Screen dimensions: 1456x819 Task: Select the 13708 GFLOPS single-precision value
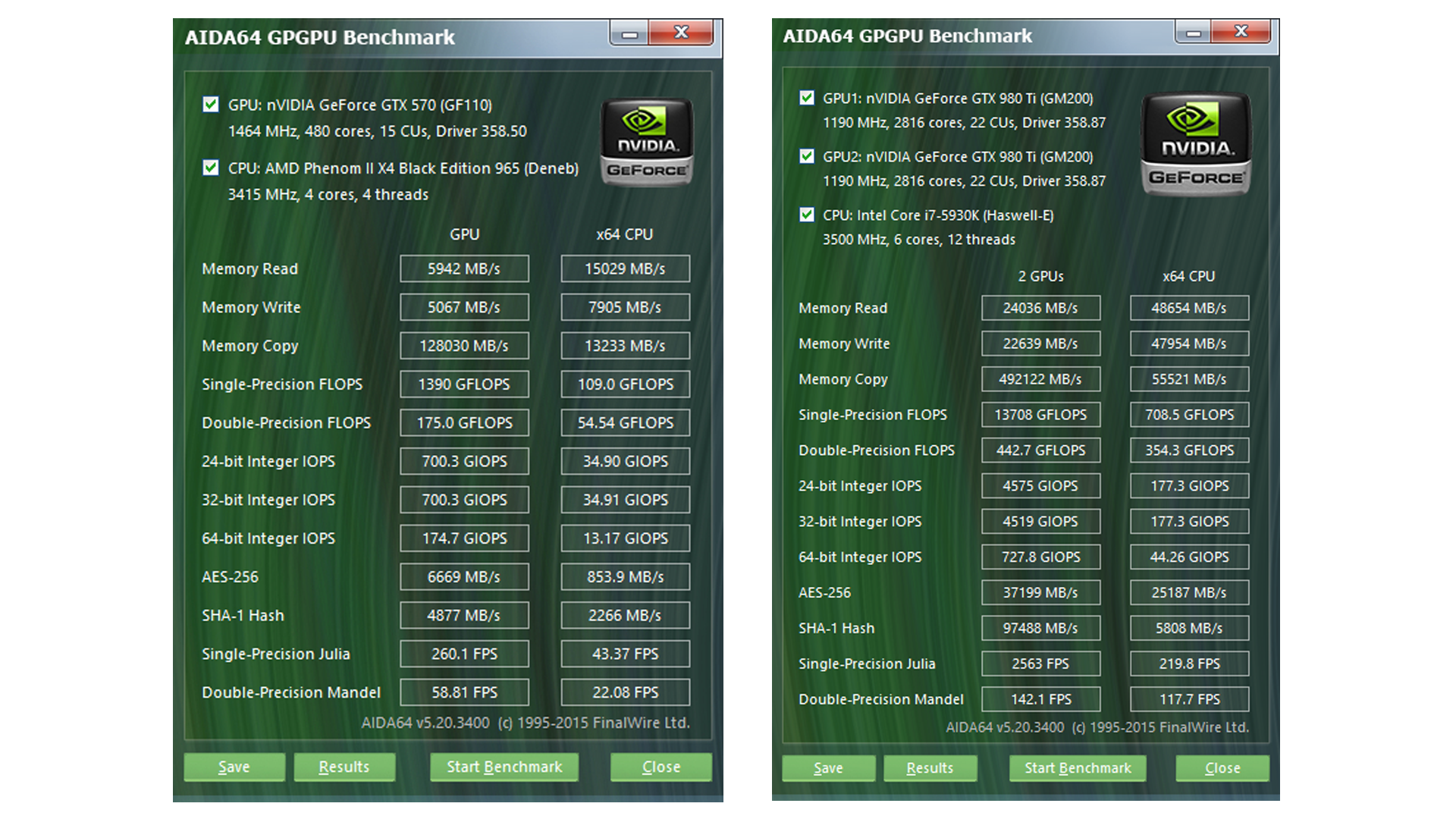[1040, 415]
